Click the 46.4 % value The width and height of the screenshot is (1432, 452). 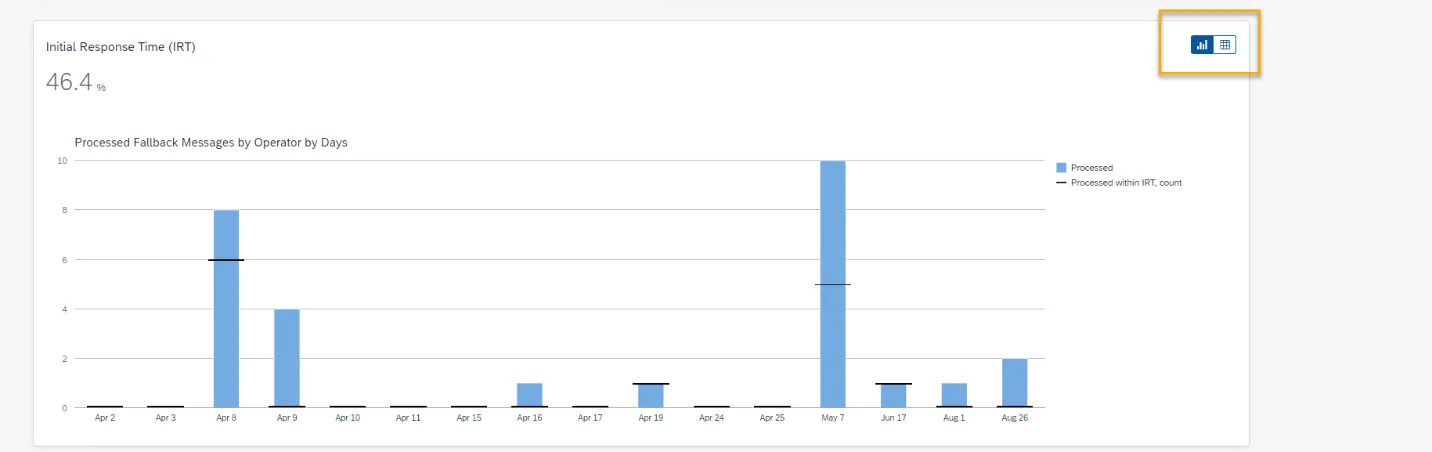point(76,82)
